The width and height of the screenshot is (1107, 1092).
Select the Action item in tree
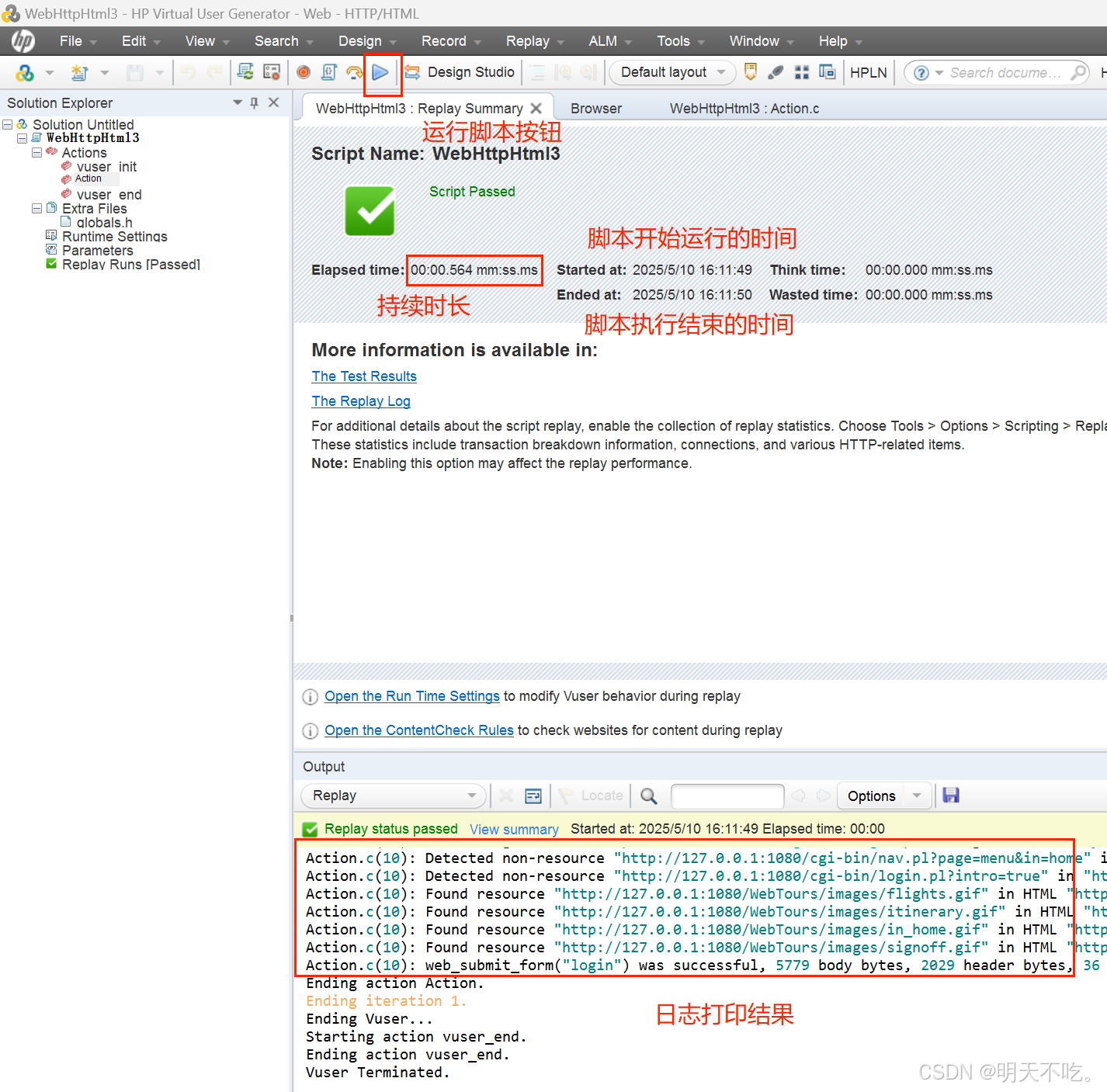[x=88, y=179]
